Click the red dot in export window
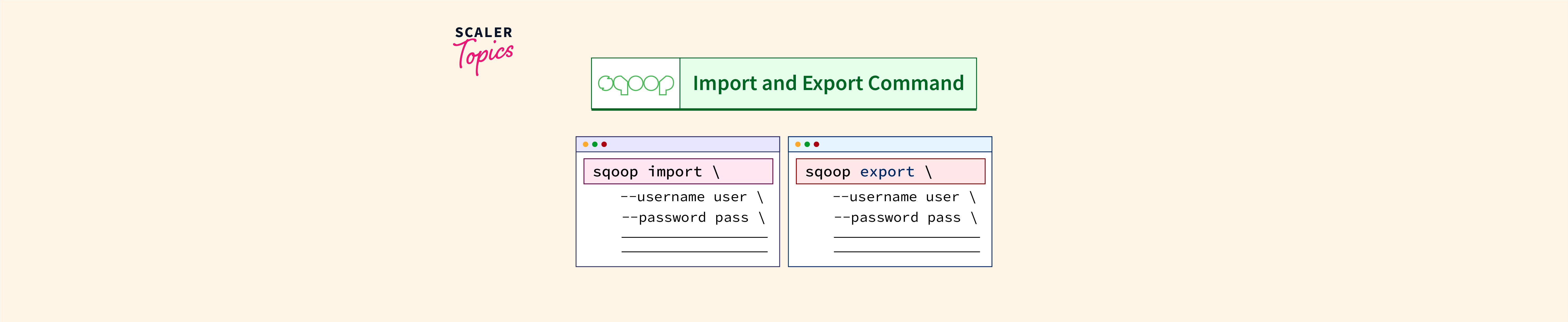The width and height of the screenshot is (1568, 322). [816, 145]
